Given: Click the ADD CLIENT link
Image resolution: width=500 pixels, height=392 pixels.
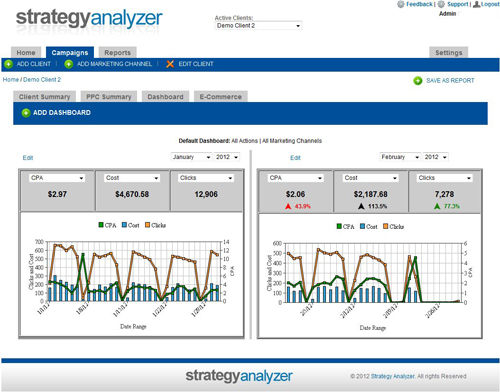Looking at the screenshot, I should (x=34, y=64).
